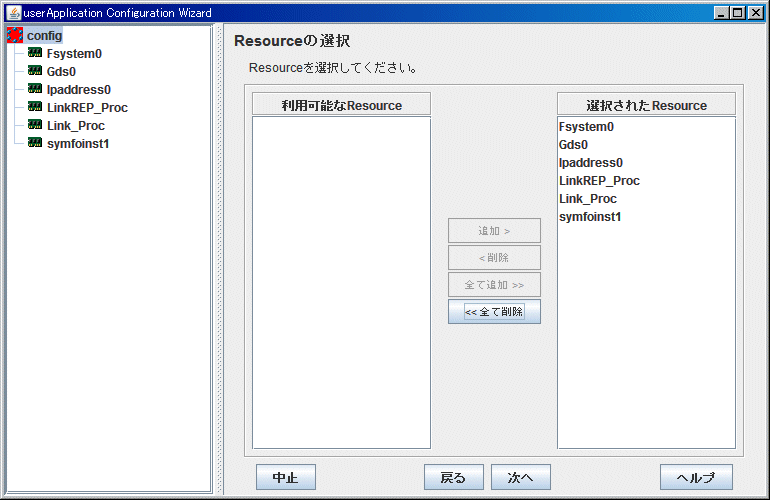Click the 全て追加 >> add all button
The height and width of the screenshot is (500, 770).
(x=494, y=284)
